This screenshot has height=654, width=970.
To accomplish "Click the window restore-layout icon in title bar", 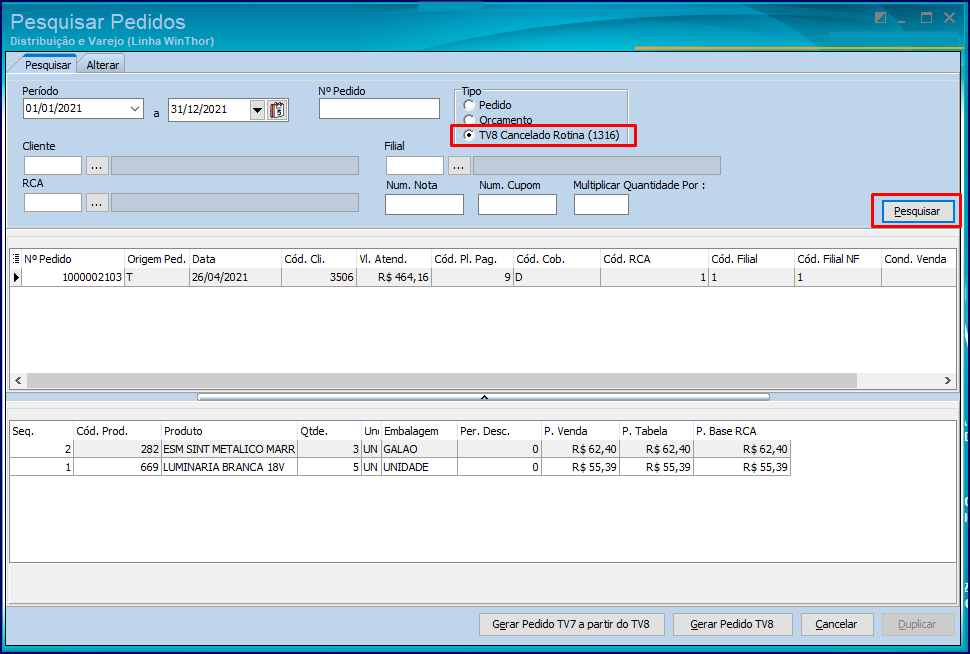I will pyautogui.click(x=880, y=18).
